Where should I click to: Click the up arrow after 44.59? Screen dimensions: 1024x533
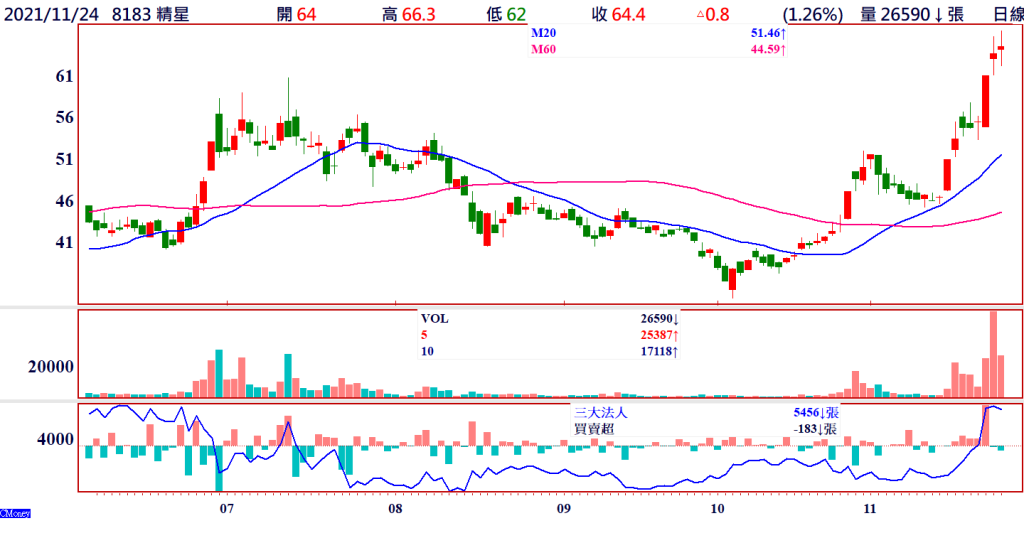783,50
